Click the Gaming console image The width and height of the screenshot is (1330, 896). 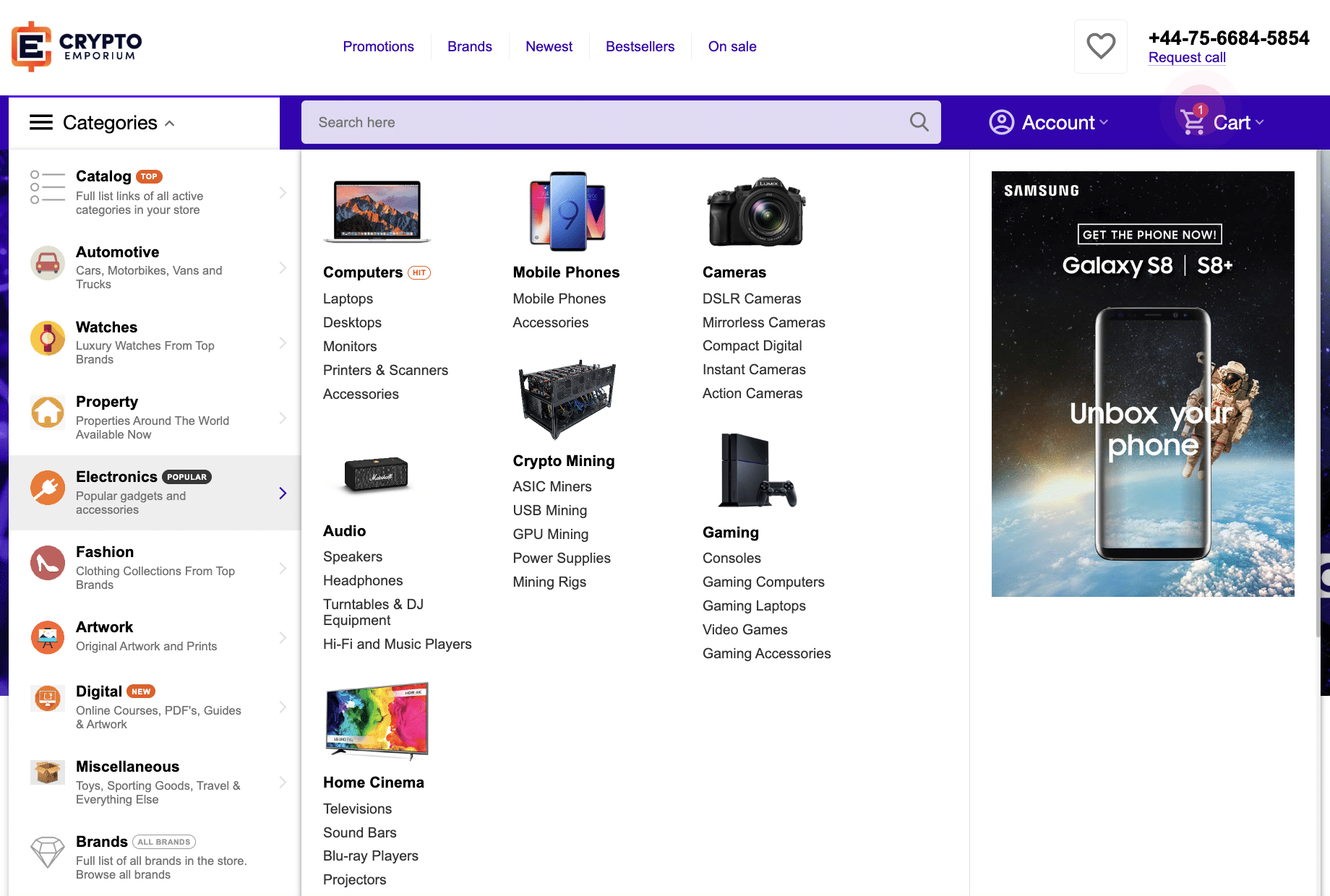point(757,470)
